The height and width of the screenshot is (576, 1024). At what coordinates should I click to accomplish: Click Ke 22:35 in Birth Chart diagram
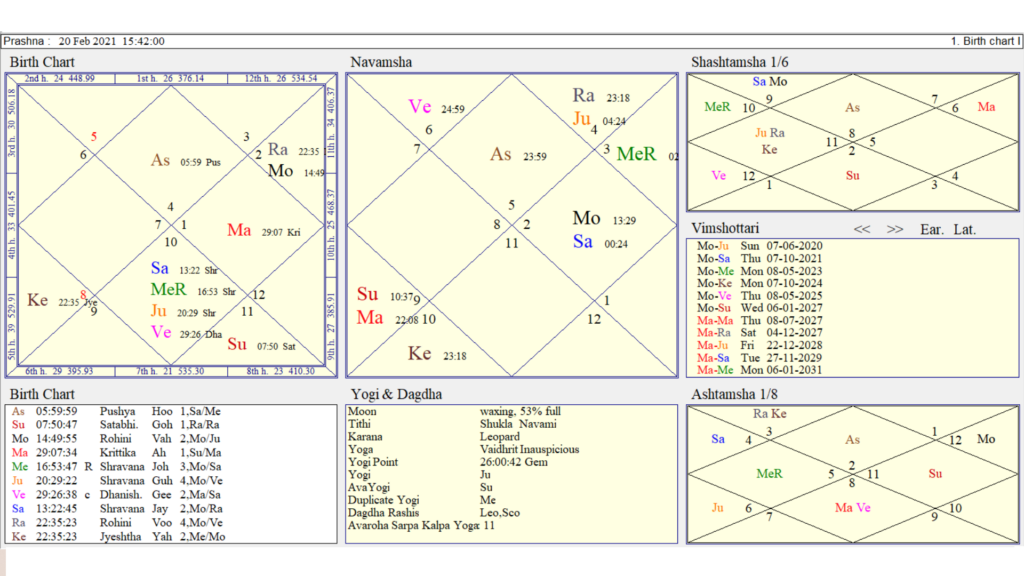(62, 300)
